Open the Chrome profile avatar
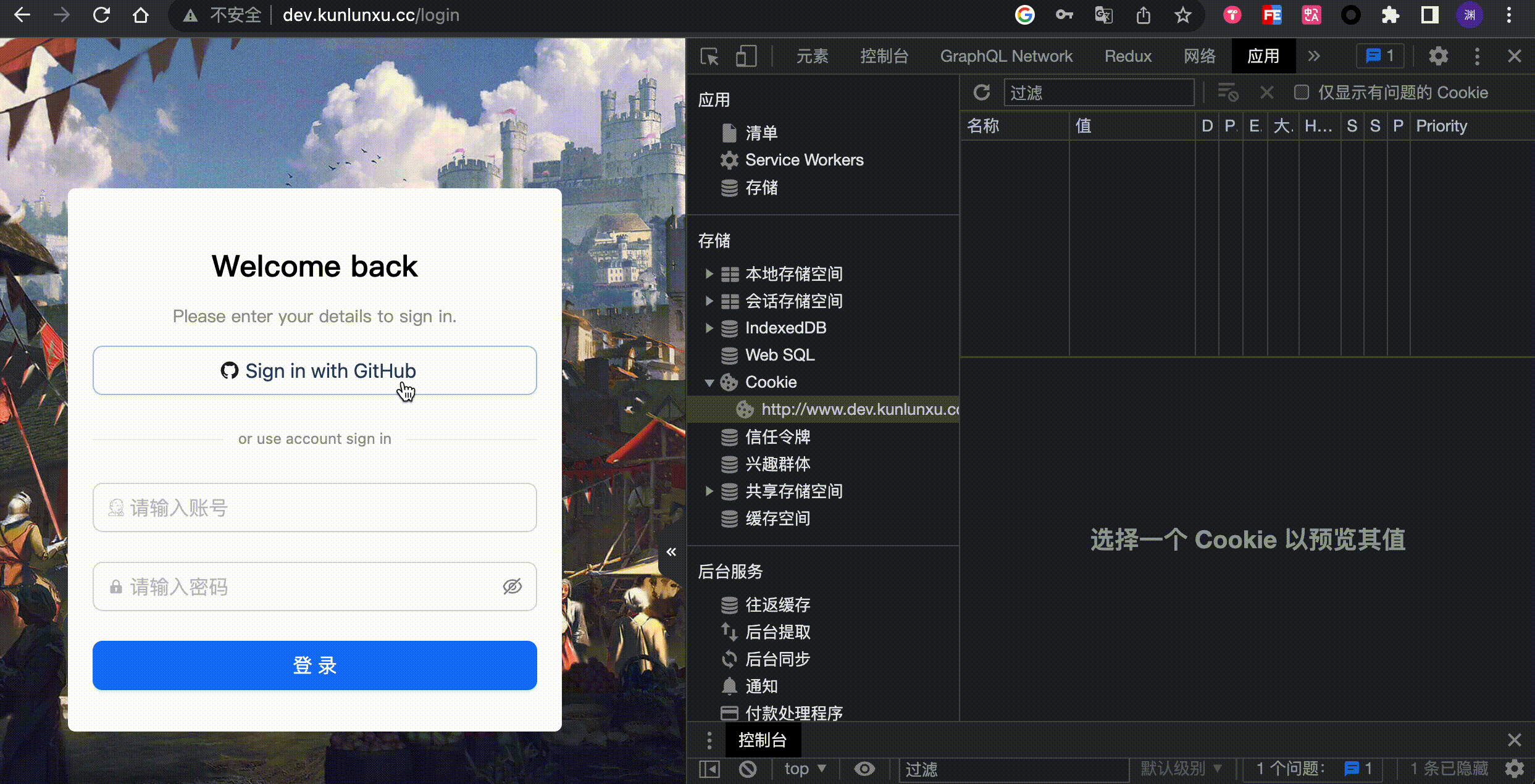This screenshot has width=1535, height=784. point(1470,15)
